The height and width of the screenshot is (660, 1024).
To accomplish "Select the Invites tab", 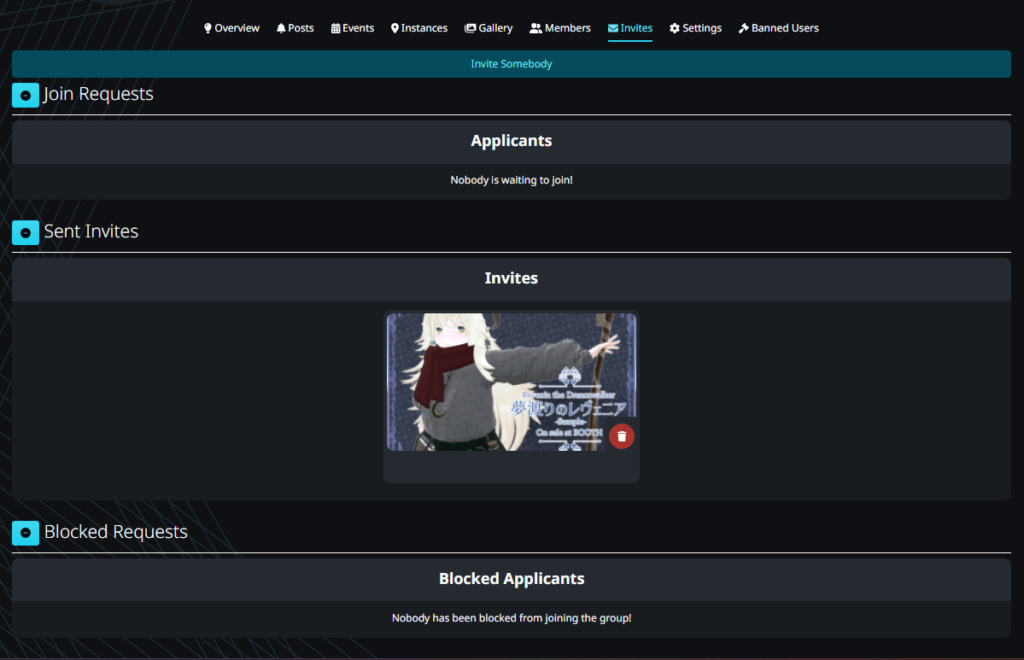I will click(630, 28).
